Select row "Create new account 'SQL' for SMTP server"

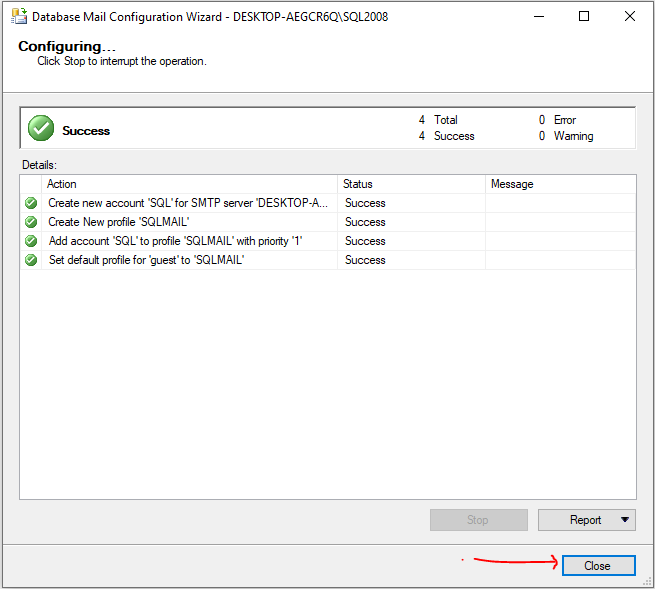(328, 203)
